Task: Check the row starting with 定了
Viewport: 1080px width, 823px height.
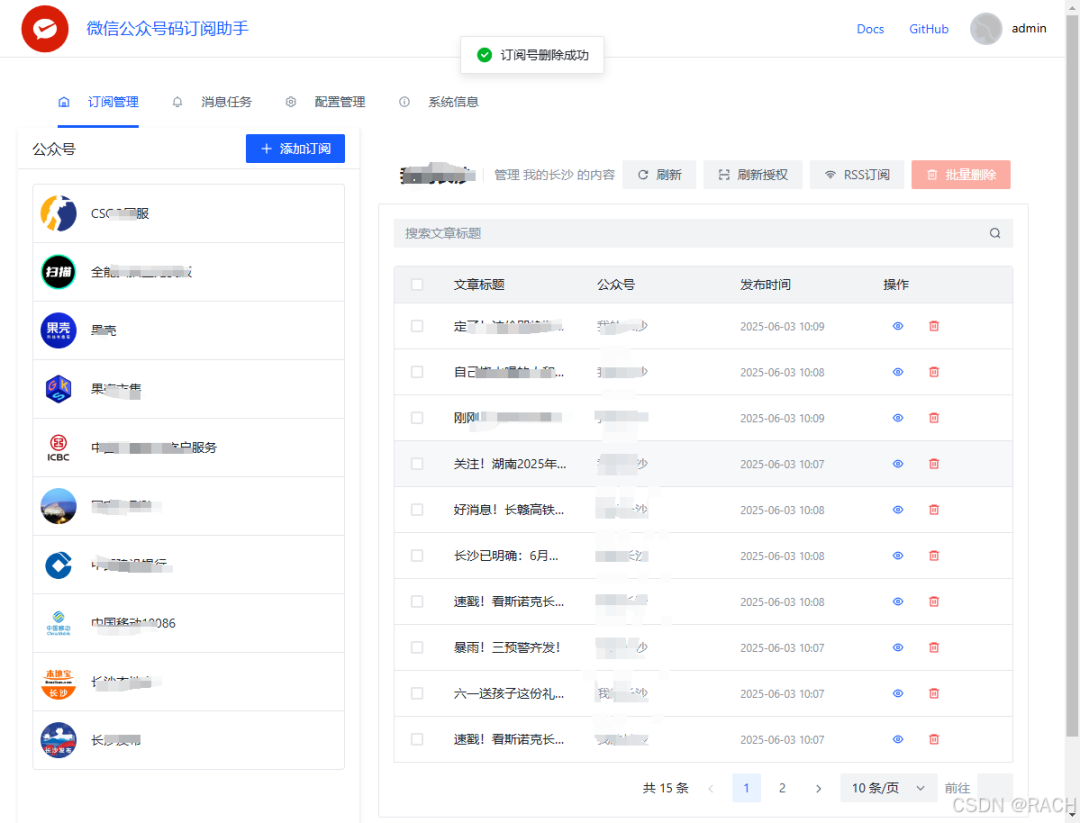Action: pos(417,326)
